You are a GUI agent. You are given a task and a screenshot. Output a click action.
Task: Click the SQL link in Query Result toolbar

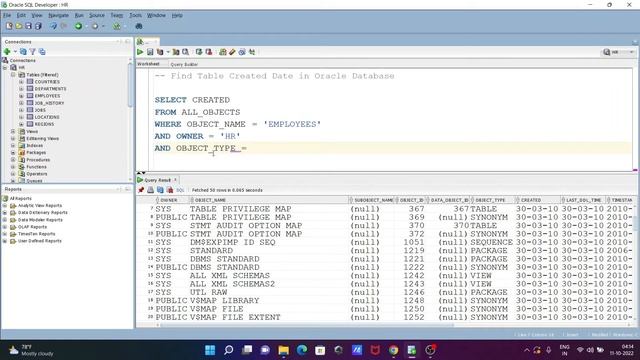tap(180, 190)
